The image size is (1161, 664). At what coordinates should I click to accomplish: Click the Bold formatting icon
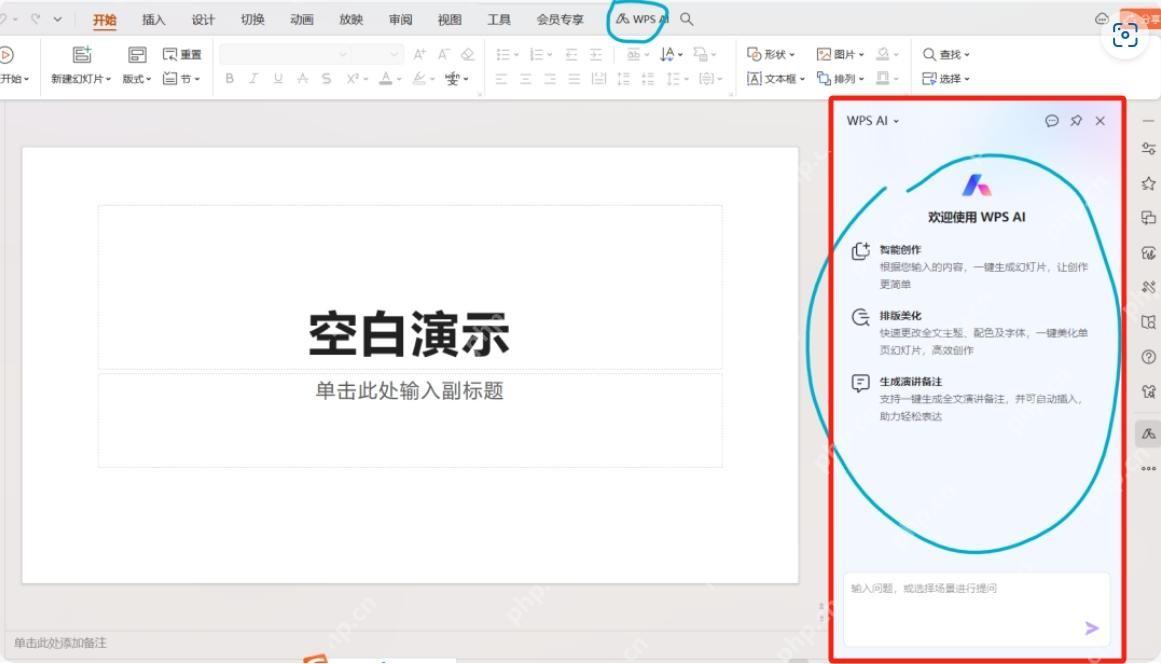(230, 78)
